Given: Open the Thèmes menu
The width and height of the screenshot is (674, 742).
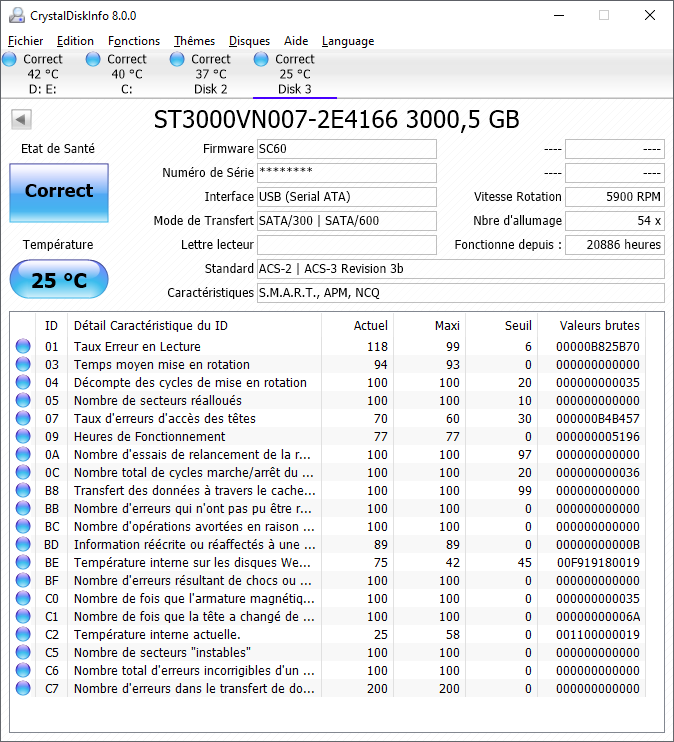Looking at the screenshot, I should click(194, 41).
